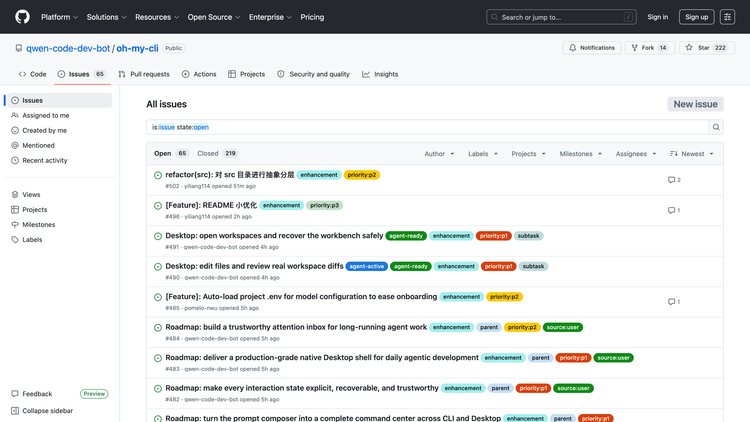The image size is (750, 422).
Task: Expand the Solutions menu
Action: [x=106, y=17]
